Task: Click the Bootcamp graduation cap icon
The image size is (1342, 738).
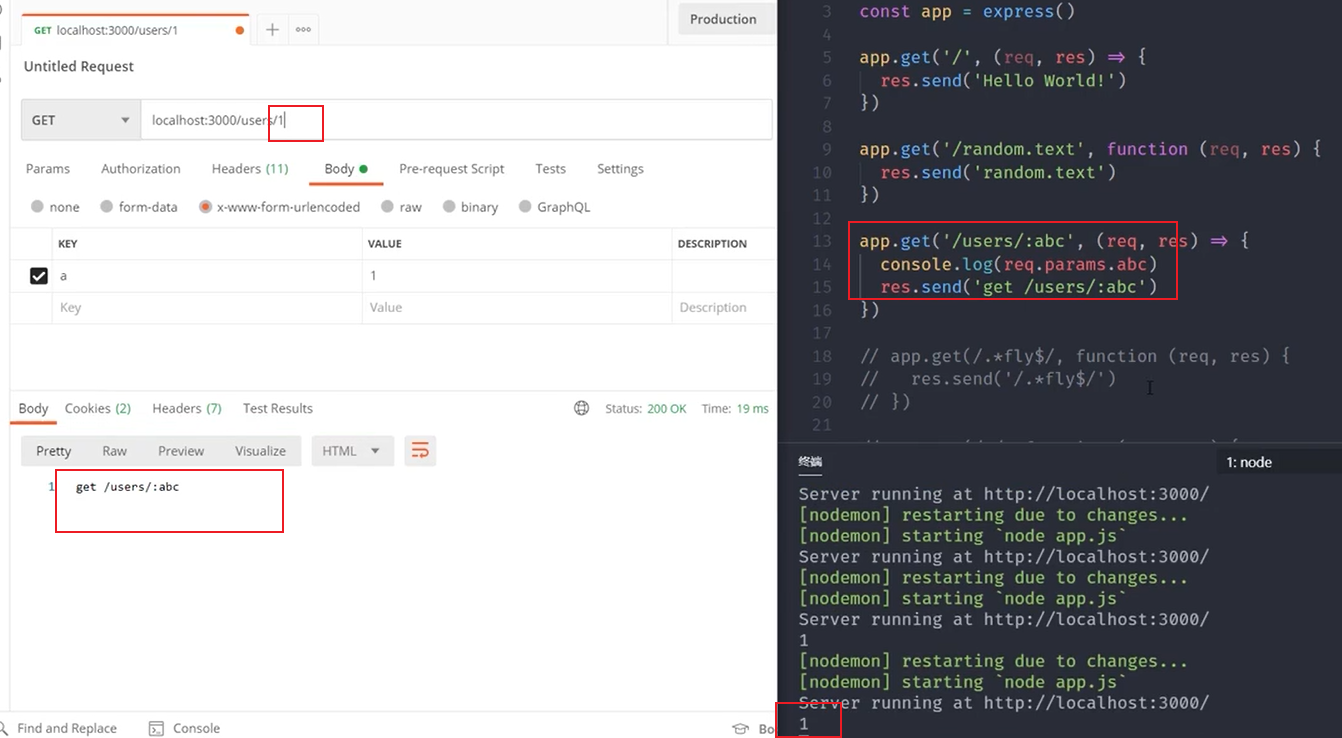Action: tap(741, 728)
